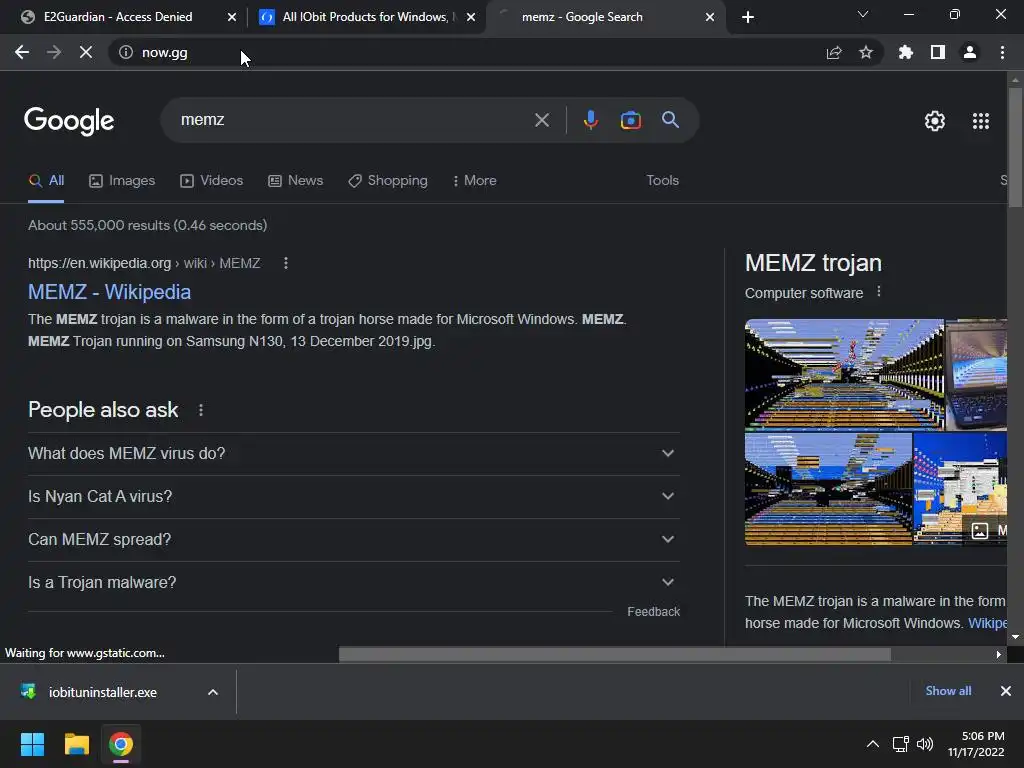1024x768 pixels.
Task: Open the Chrome three-dot menu
Action: (x=1002, y=52)
